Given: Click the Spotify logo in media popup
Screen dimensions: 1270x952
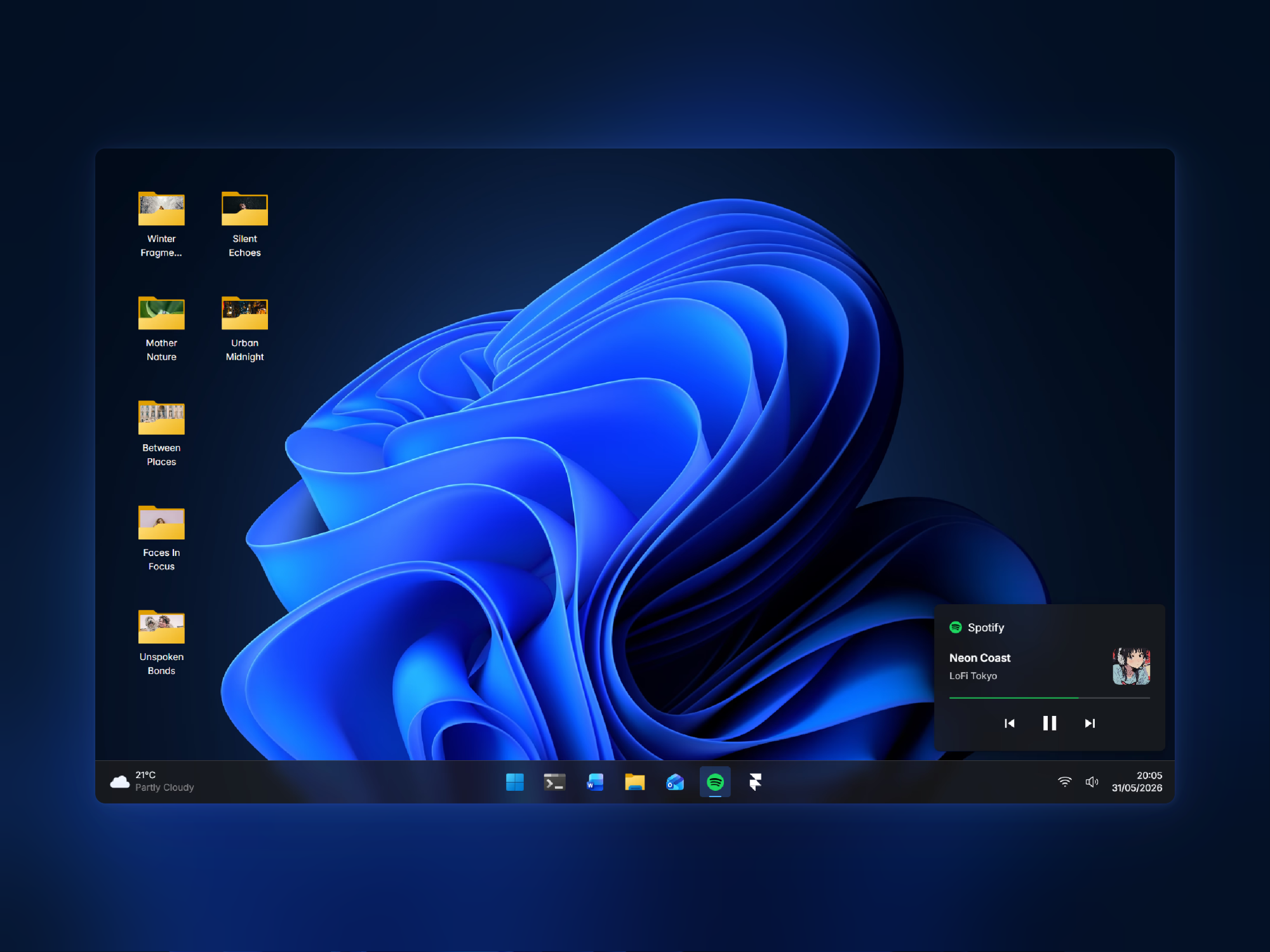Looking at the screenshot, I should pos(956,627).
